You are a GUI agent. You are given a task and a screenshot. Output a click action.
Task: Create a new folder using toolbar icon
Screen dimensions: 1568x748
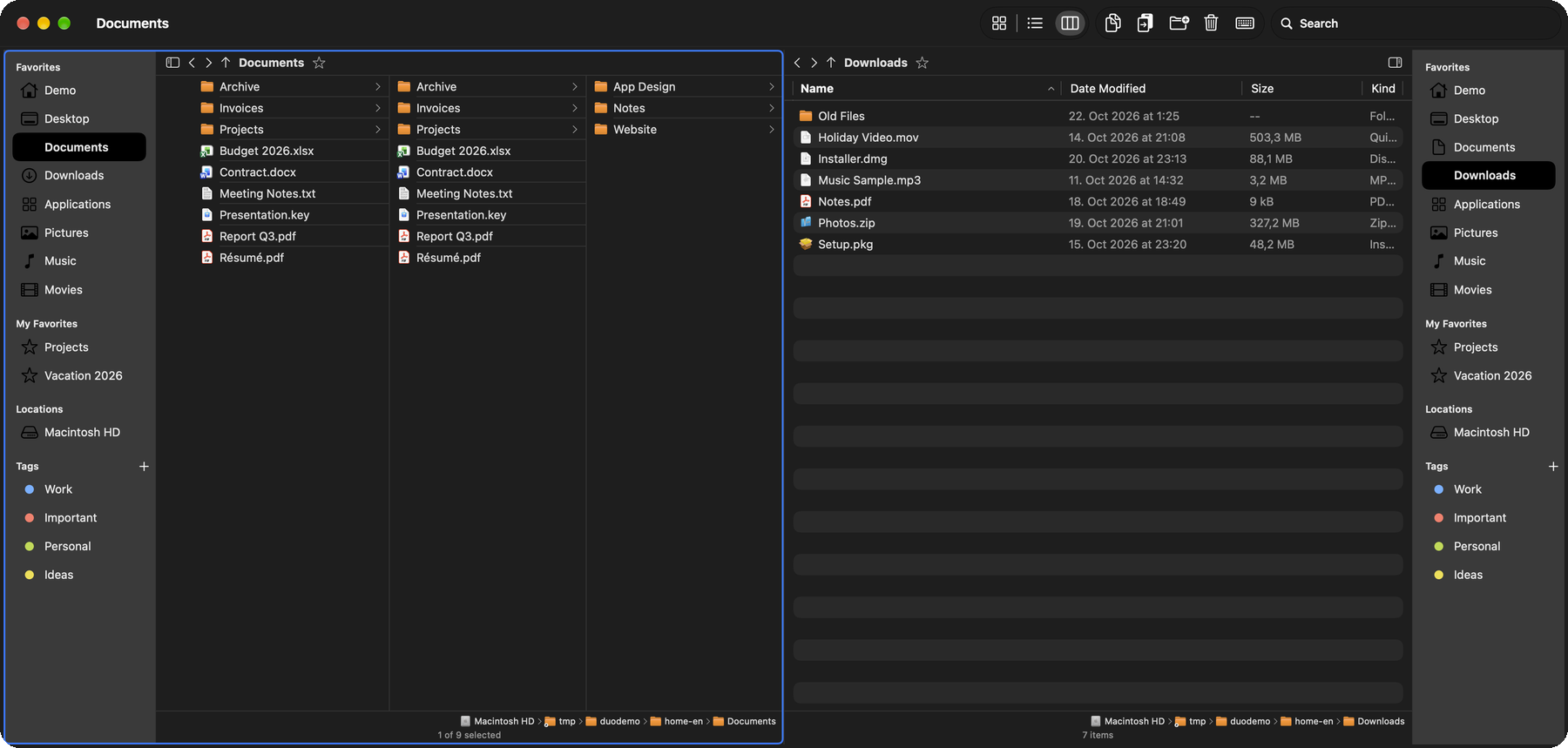coord(1179,24)
